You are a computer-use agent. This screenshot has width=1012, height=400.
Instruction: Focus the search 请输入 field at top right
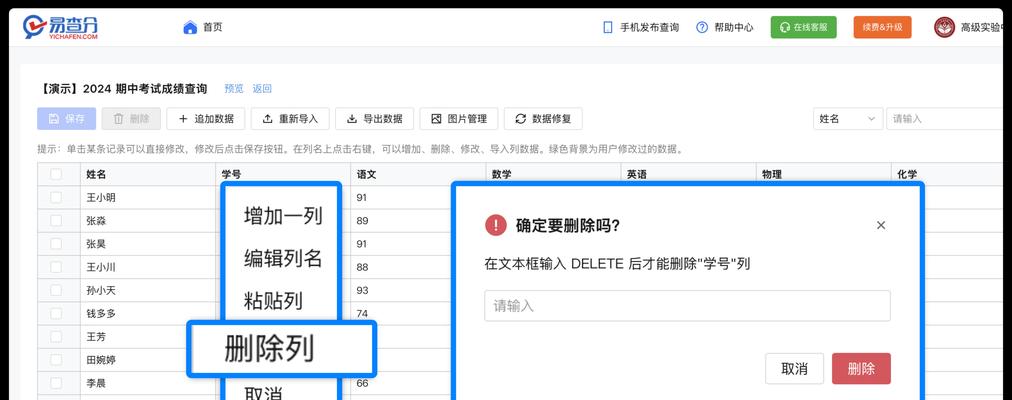(x=944, y=119)
